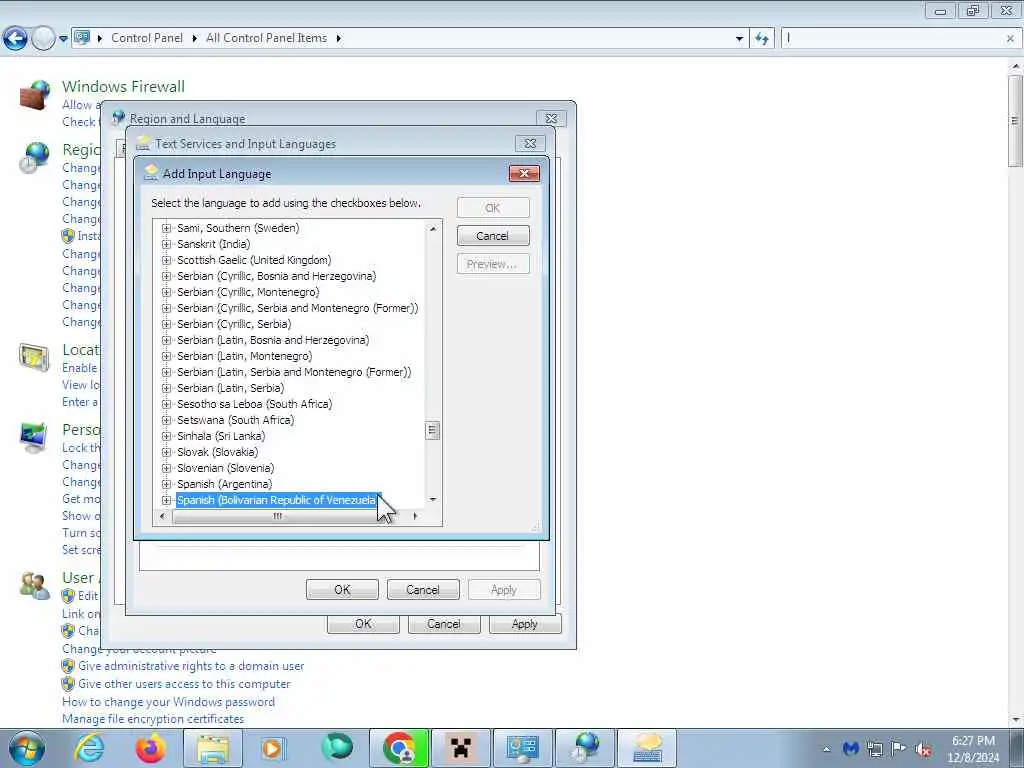
Task: Close the Add Input Language dialog
Action: click(524, 174)
